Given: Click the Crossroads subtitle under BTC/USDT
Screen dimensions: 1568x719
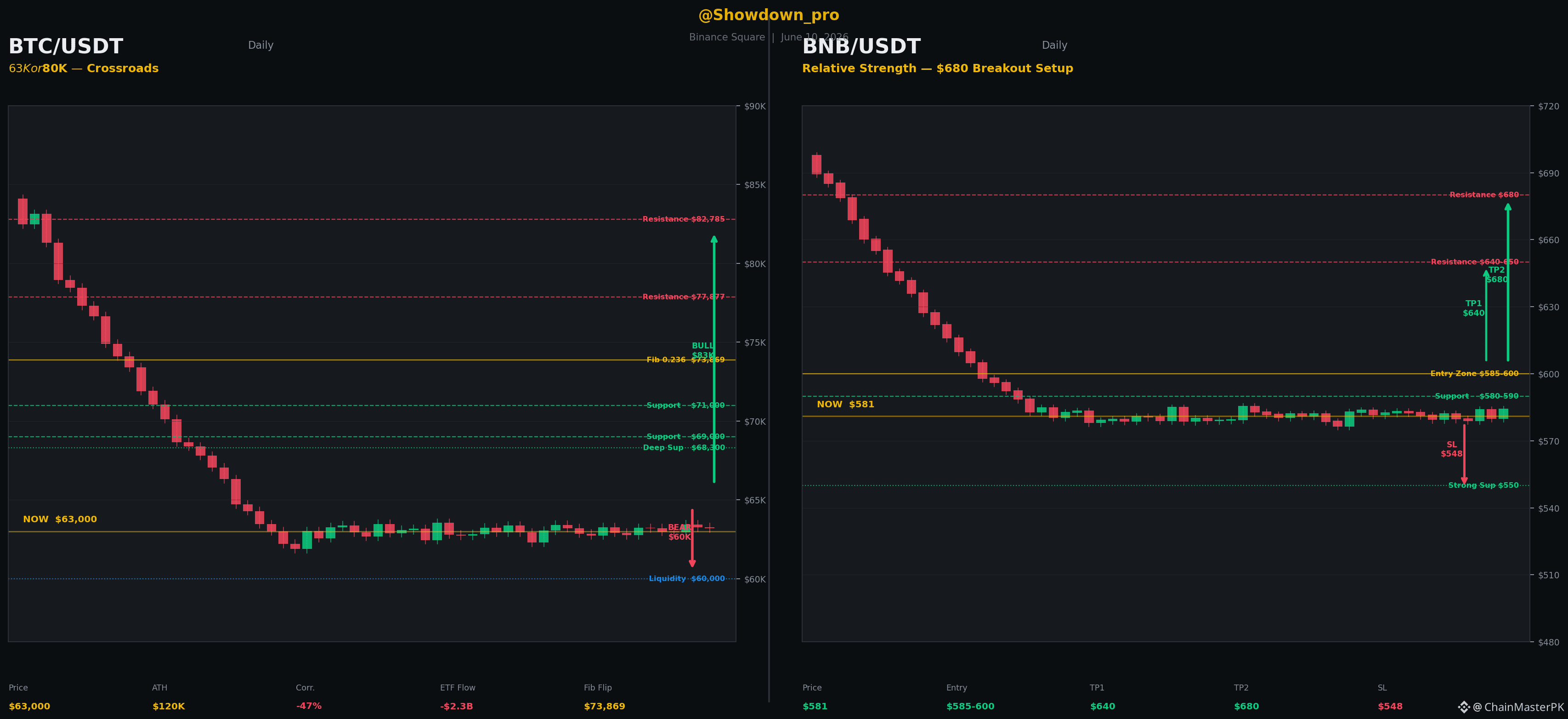Looking at the screenshot, I should (84, 68).
